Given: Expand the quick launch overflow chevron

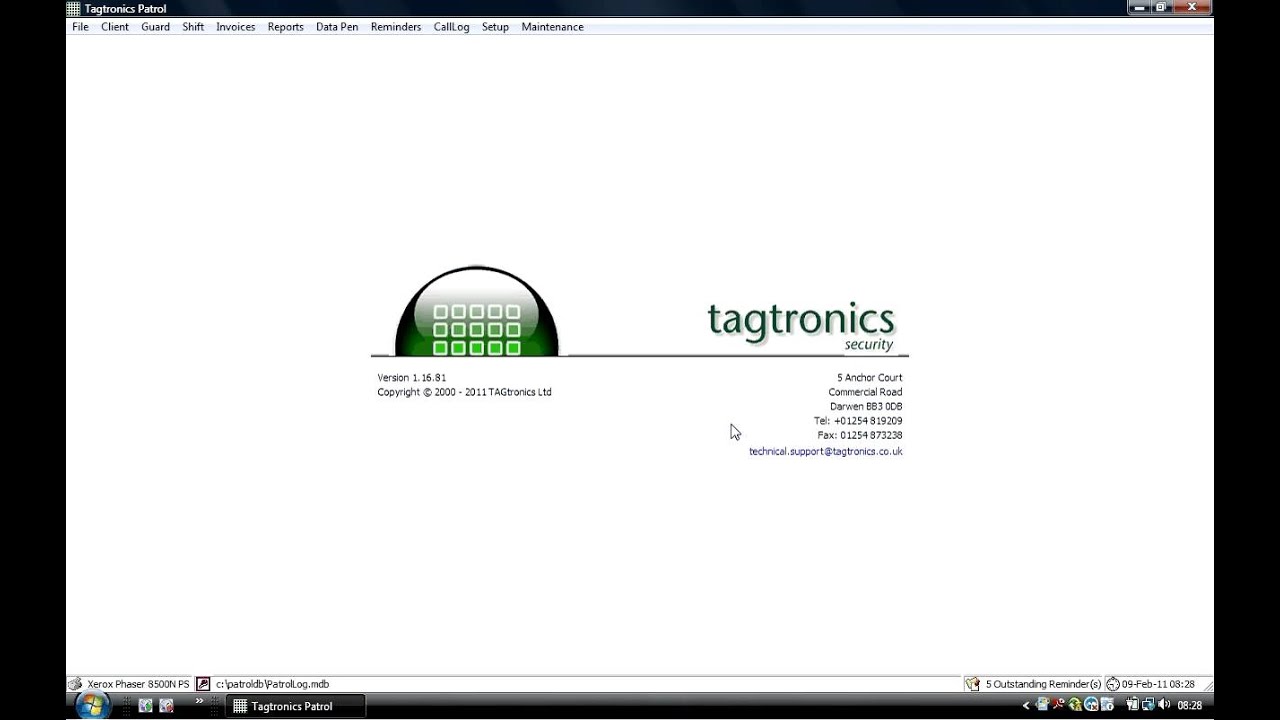Looking at the screenshot, I should coord(198,701).
